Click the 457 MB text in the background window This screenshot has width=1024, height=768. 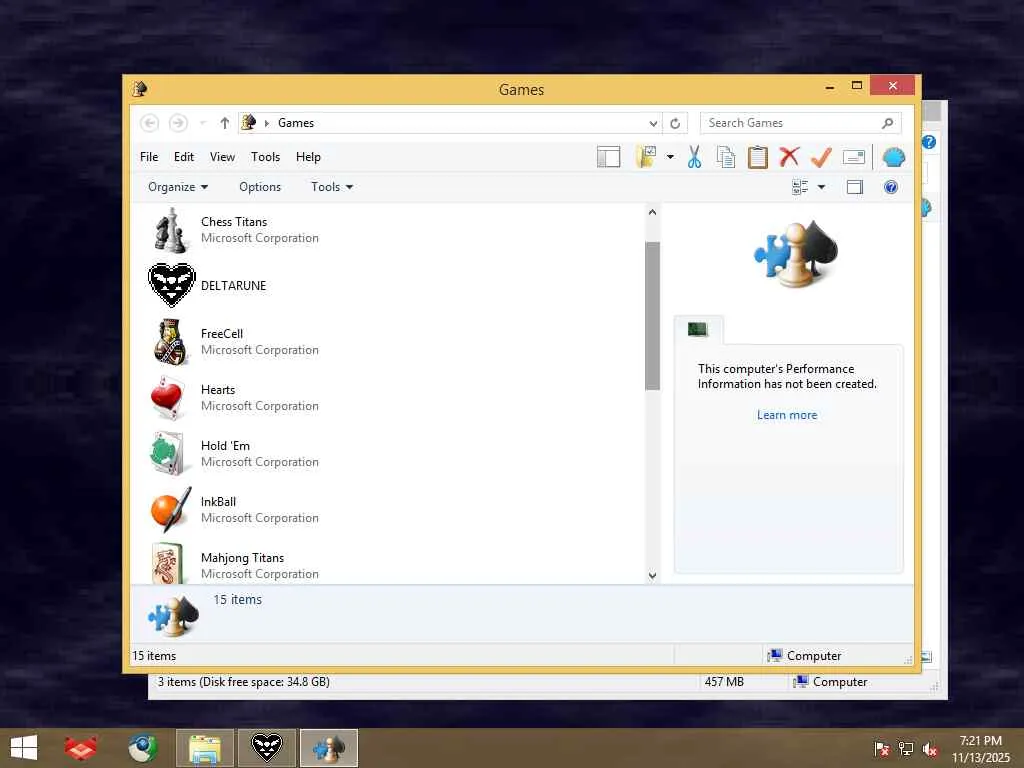(724, 682)
